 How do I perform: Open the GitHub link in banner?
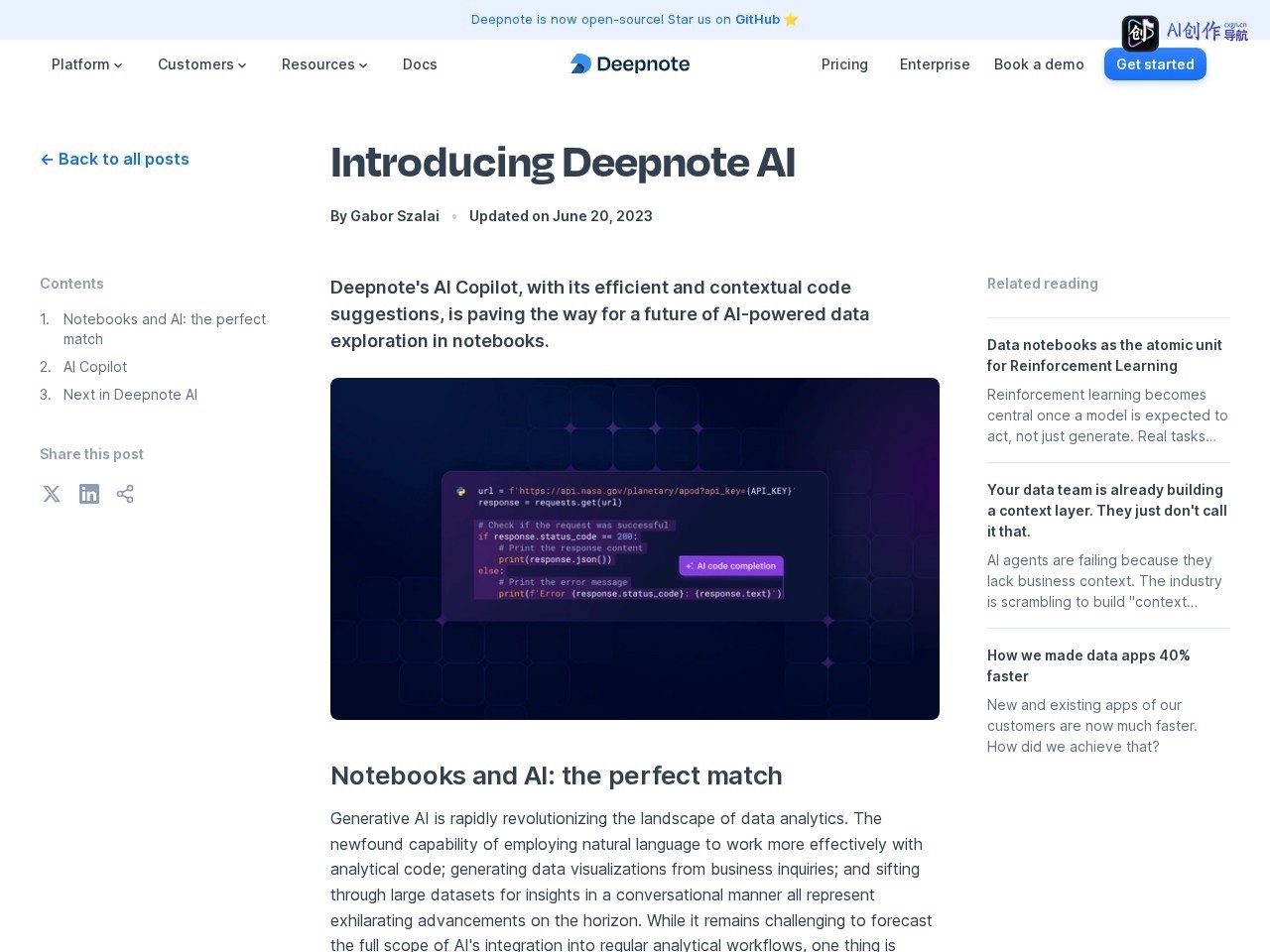757,19
